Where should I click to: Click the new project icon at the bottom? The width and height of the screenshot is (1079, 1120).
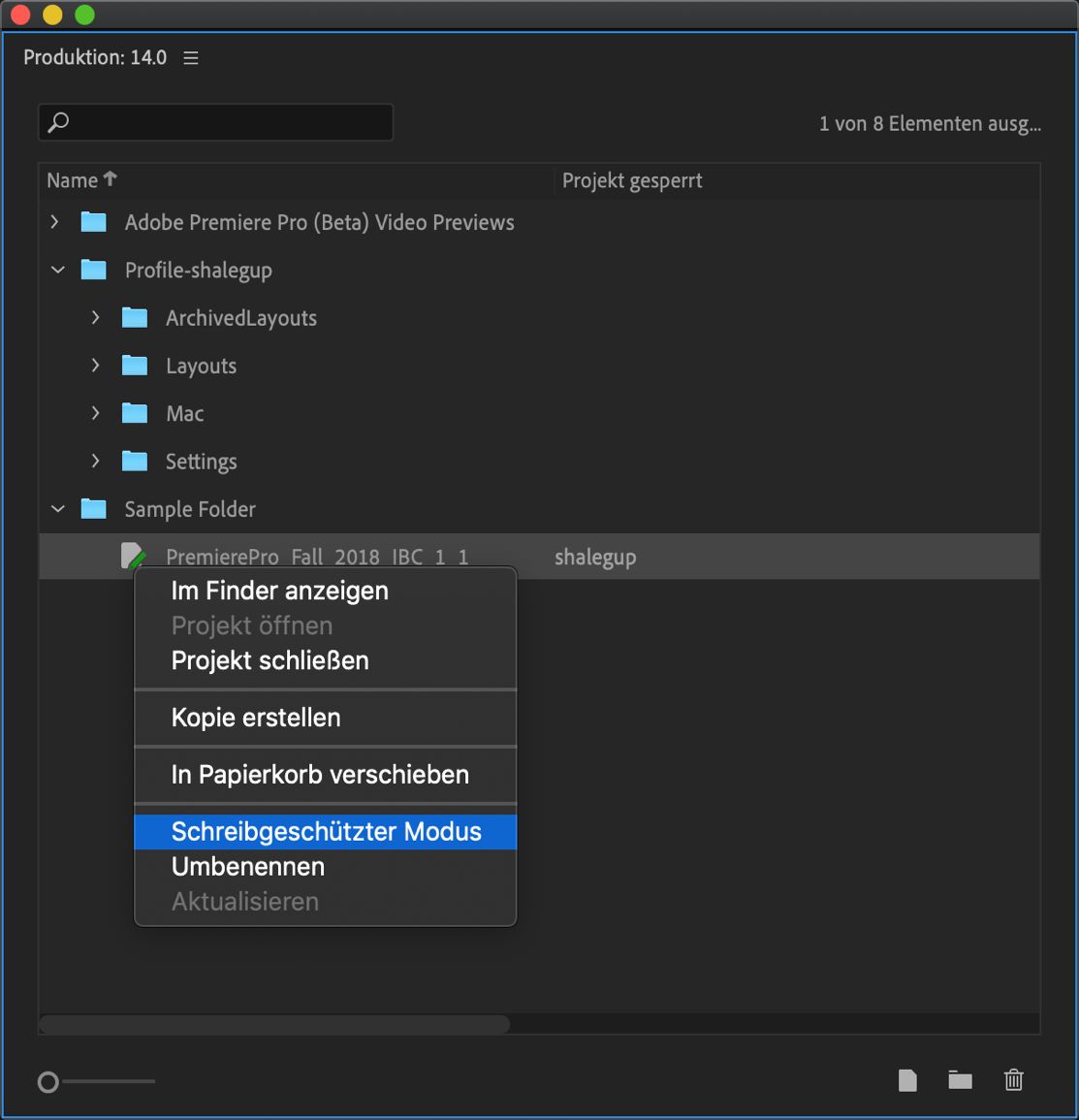pyautogui.click(x=907, y=1079)
